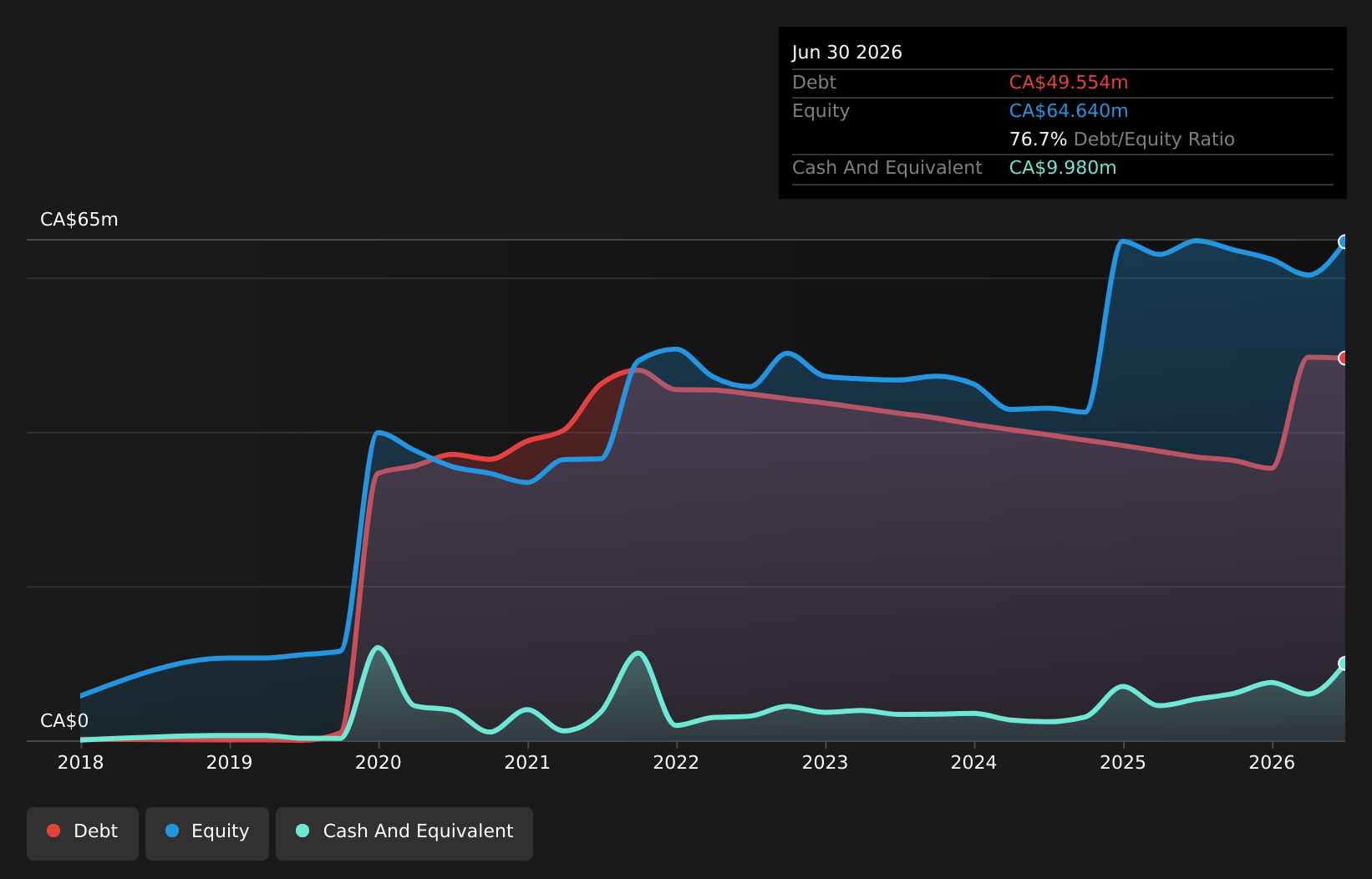Viewport: 1372px width, 879px height.
Task: Toggle Cash And Equivalent legend button
Action: click(404, 833)
